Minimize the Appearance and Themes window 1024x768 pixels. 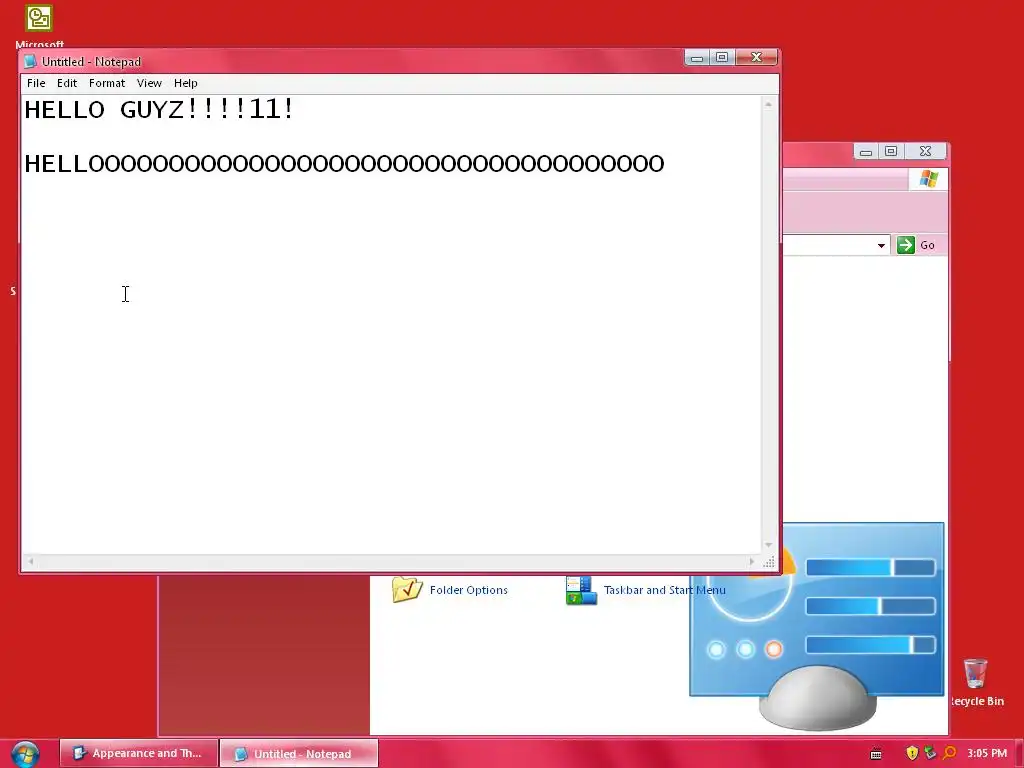(x=866, y=152)
